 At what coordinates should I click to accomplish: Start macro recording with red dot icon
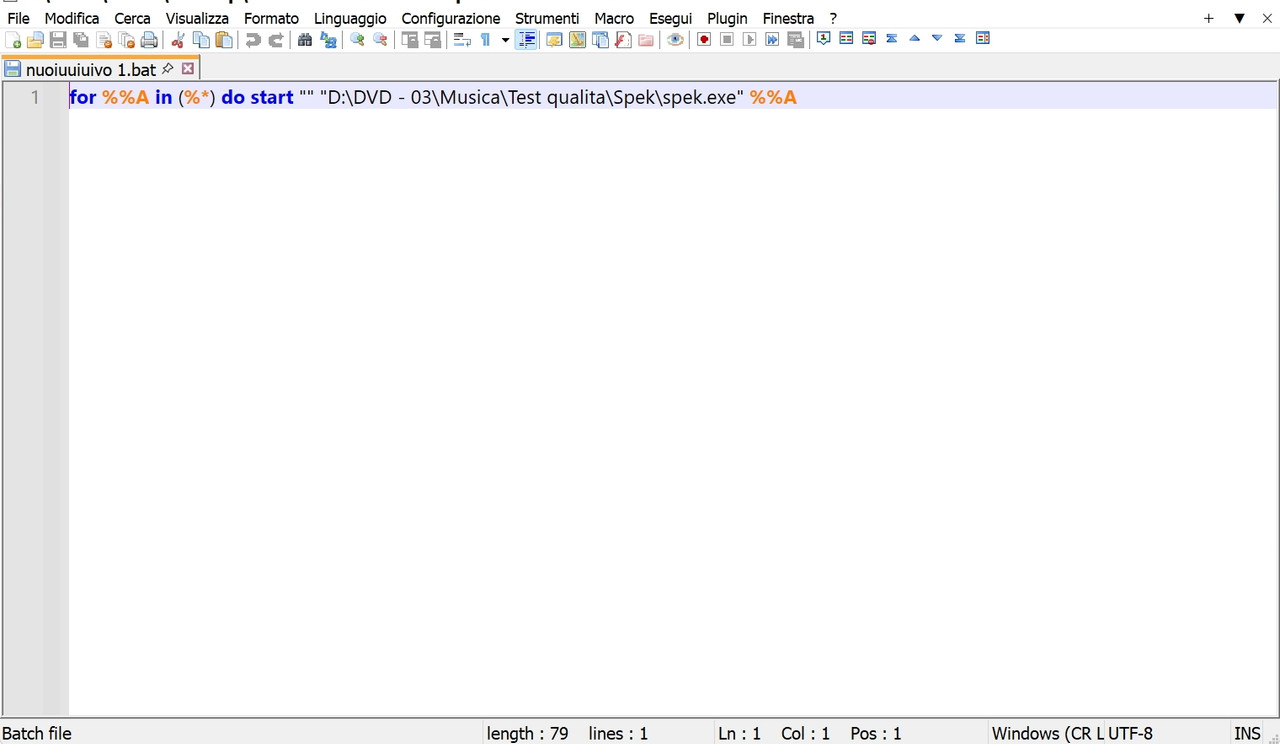point(704,40)
